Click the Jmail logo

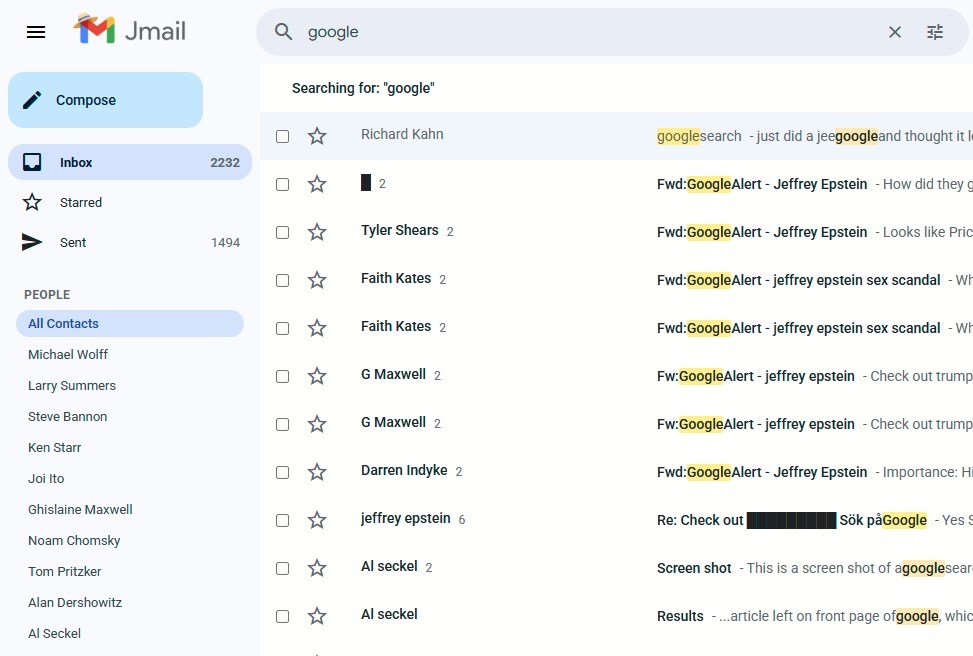click(x=130, y=31)
